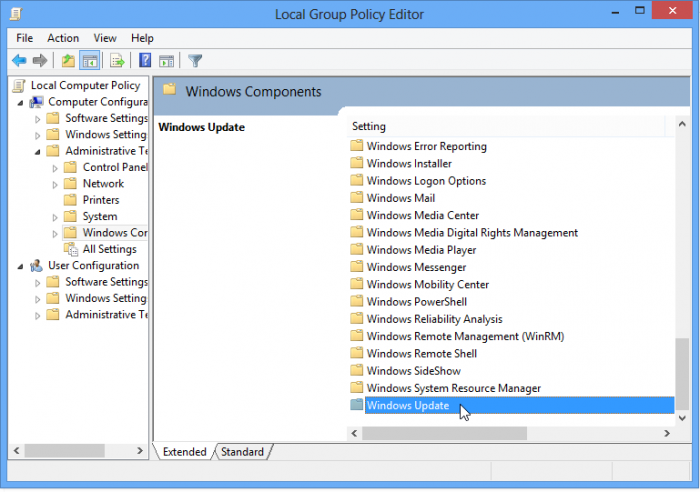Expand the System tree node
The height and width of the screenshot is (492, 700).
(55, 217)
